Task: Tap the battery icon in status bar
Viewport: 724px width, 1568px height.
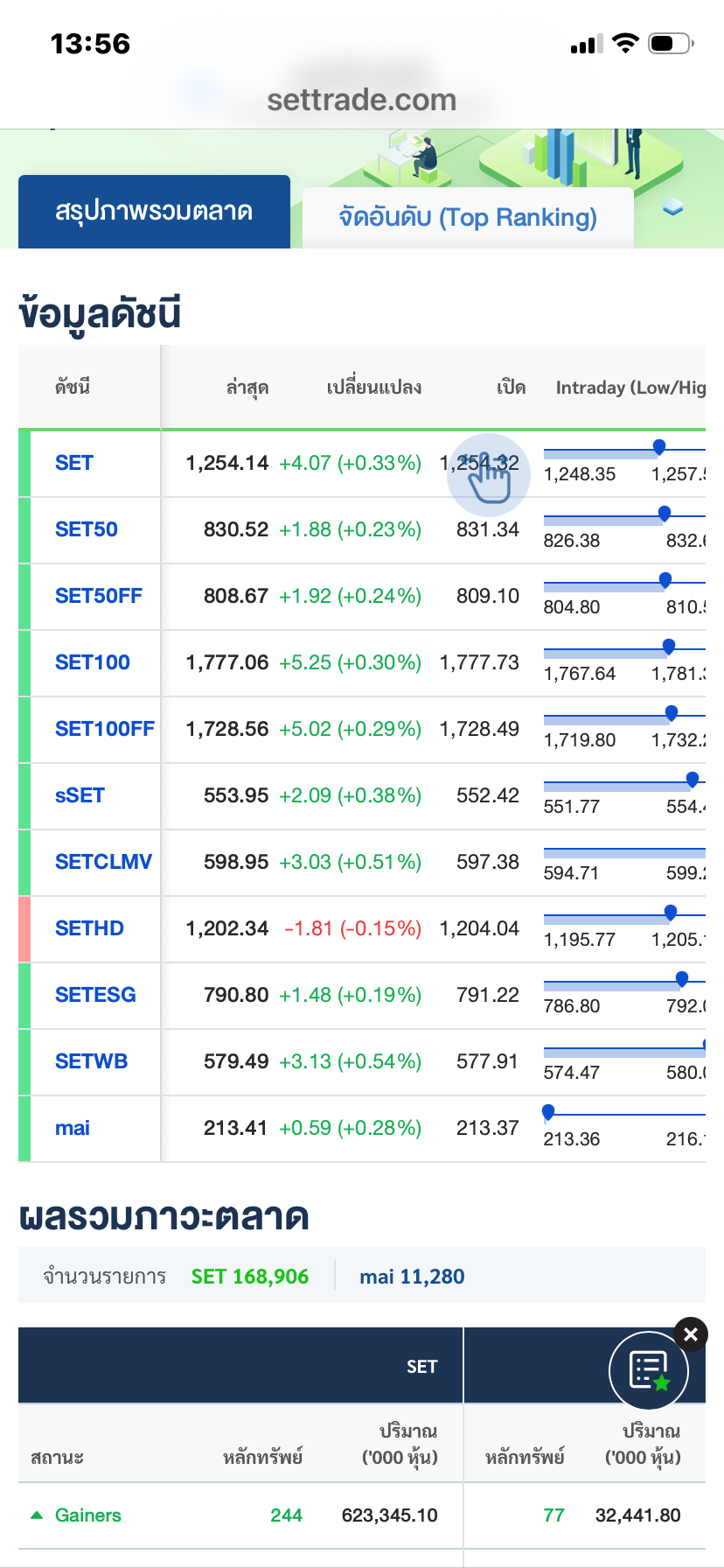Action: click(x=671, y=43)
